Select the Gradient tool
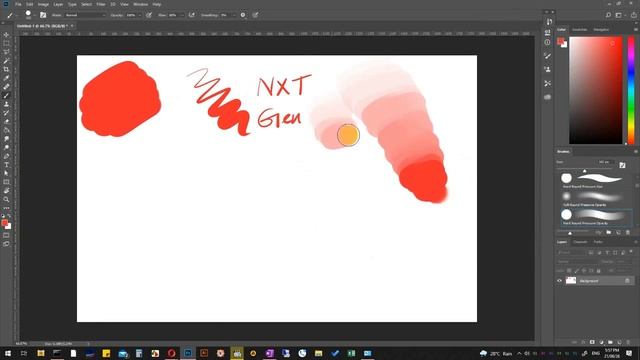The image size is (640, 360). point(6,130)
